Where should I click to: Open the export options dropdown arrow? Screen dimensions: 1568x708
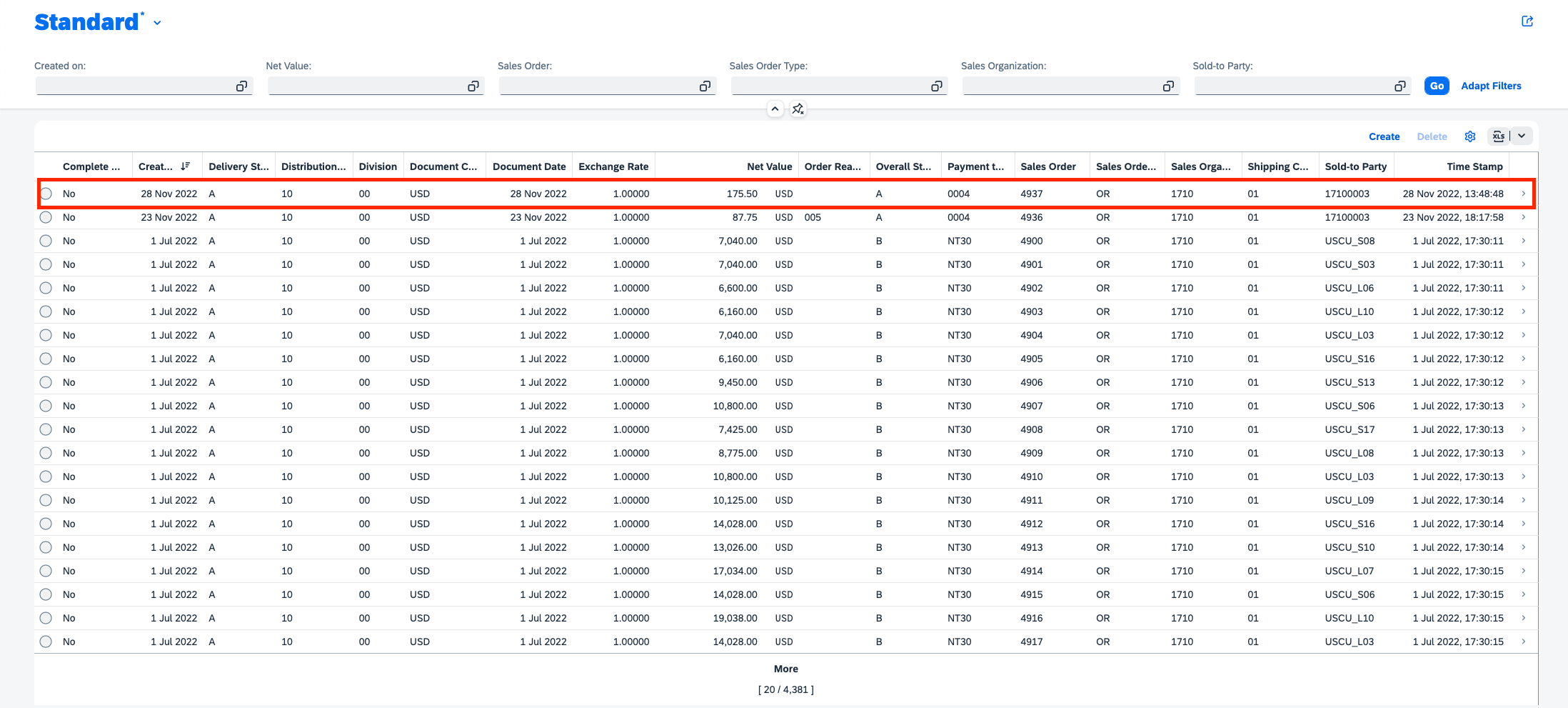(x=1522, y=136)
